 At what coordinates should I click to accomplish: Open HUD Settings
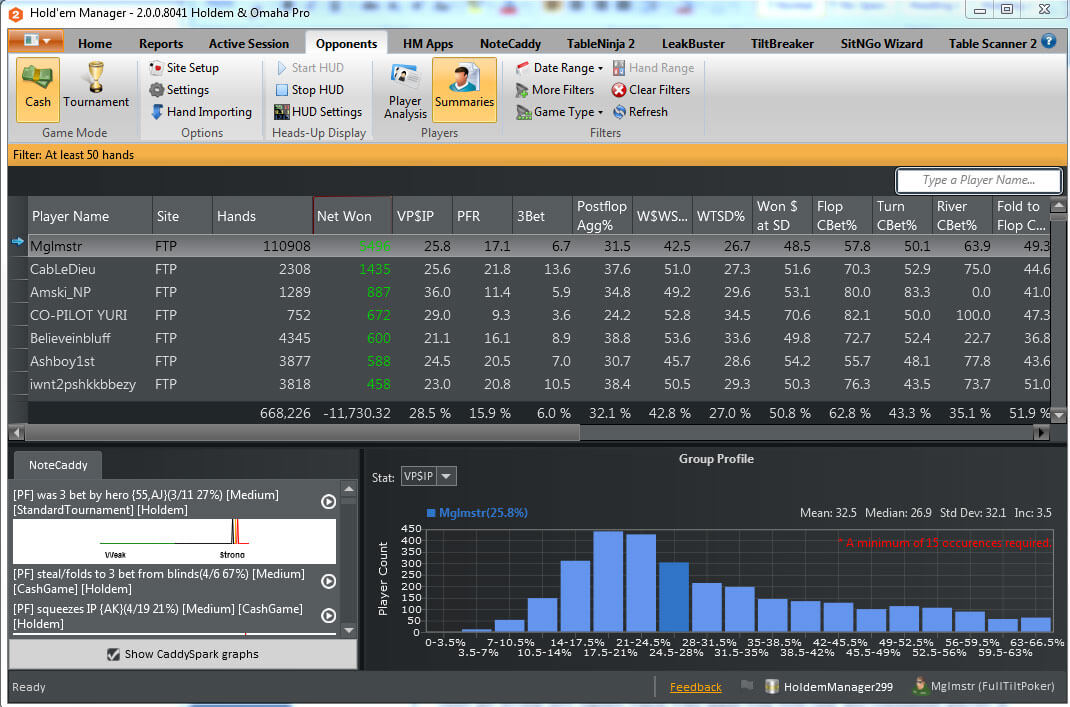tap(318, 112)
